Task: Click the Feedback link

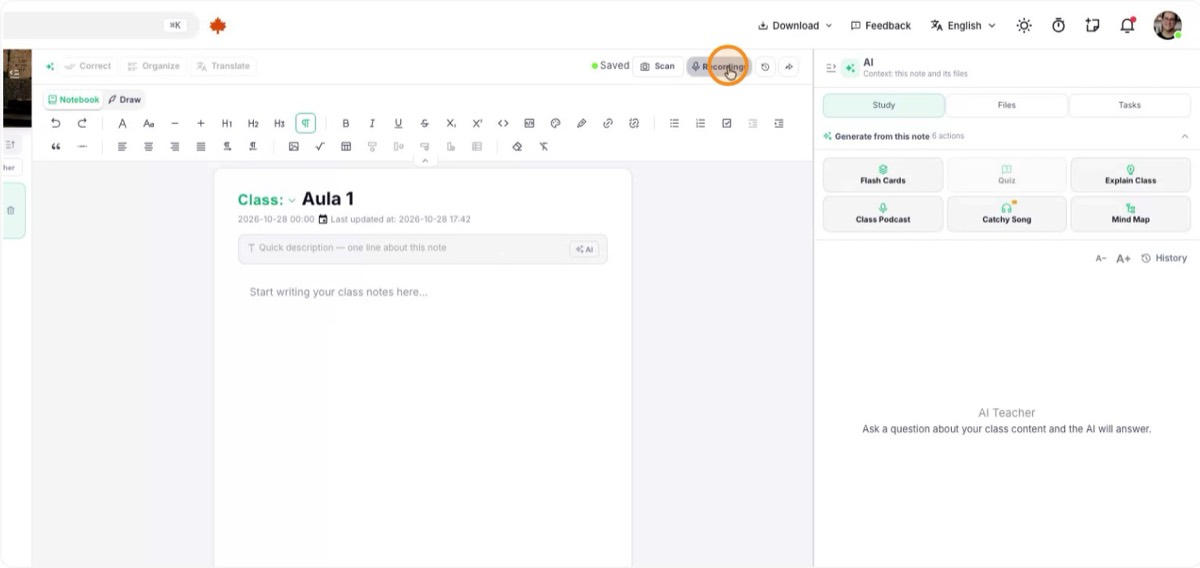Action: [x=881, y=25]
